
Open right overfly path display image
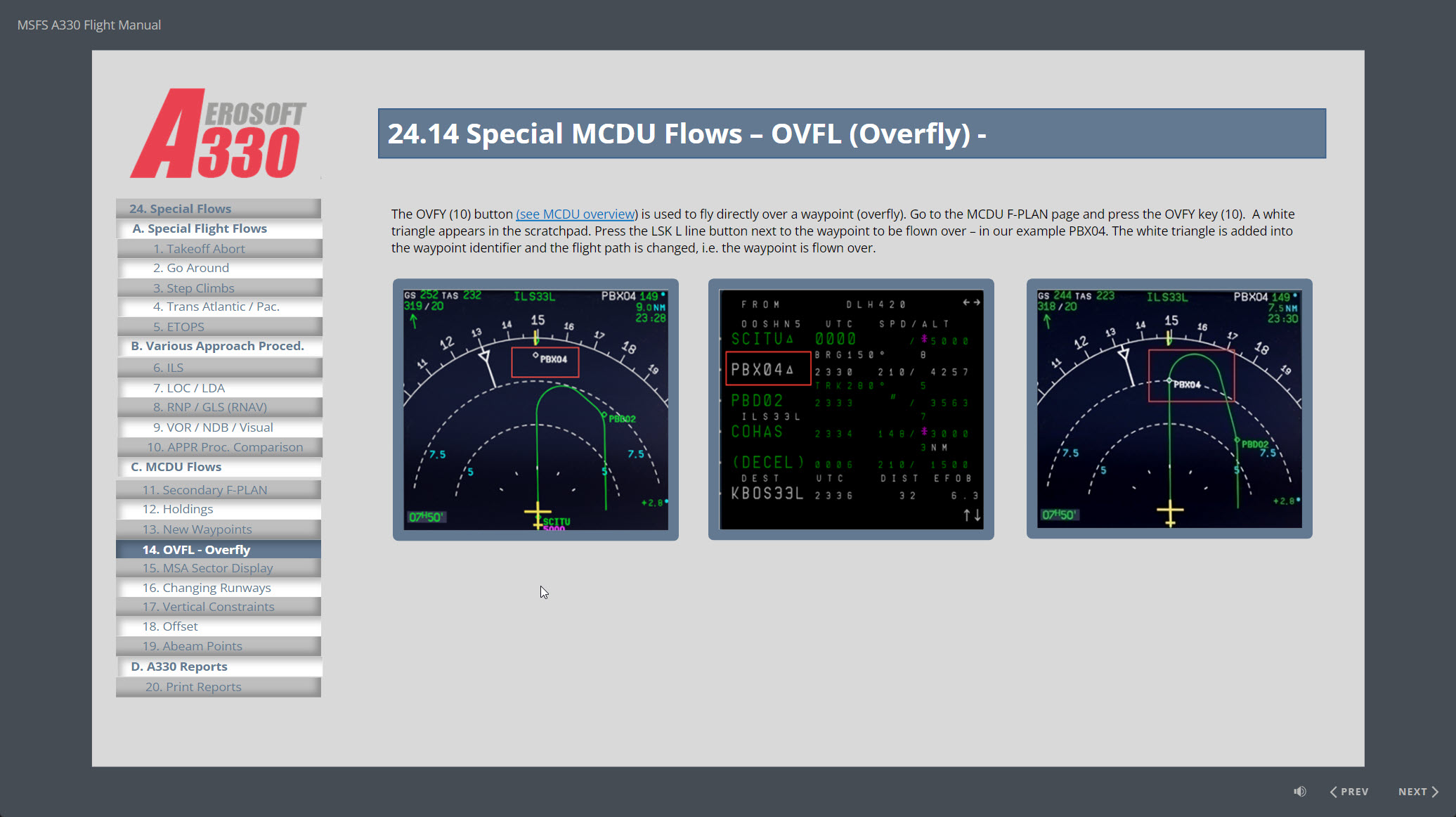click(1169, 409)
